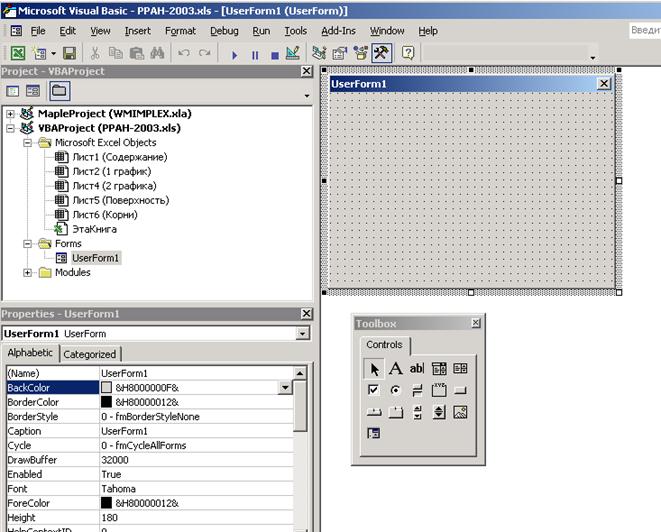Open the Window menu

387,31
